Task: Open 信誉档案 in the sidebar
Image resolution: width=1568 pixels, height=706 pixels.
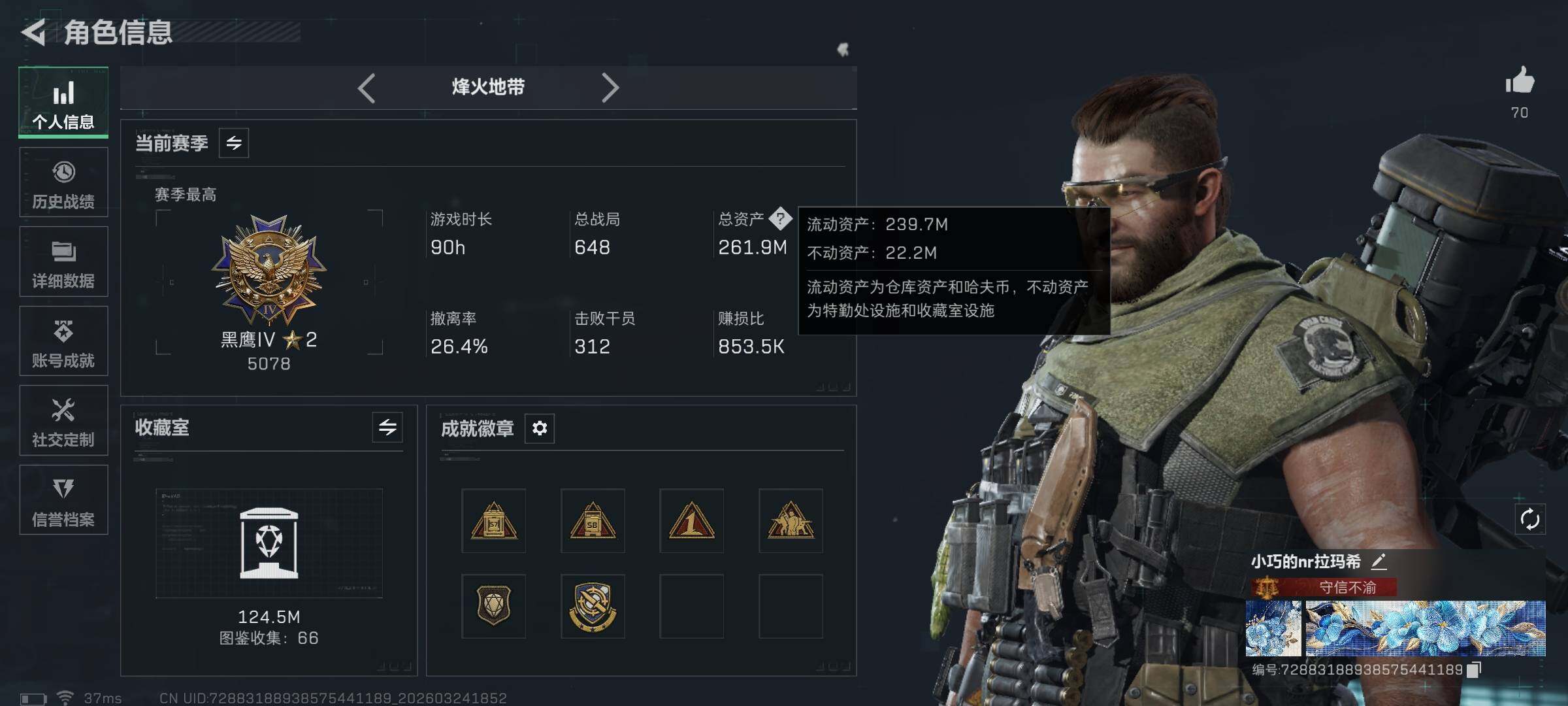Action: click(x=63, y=500)
